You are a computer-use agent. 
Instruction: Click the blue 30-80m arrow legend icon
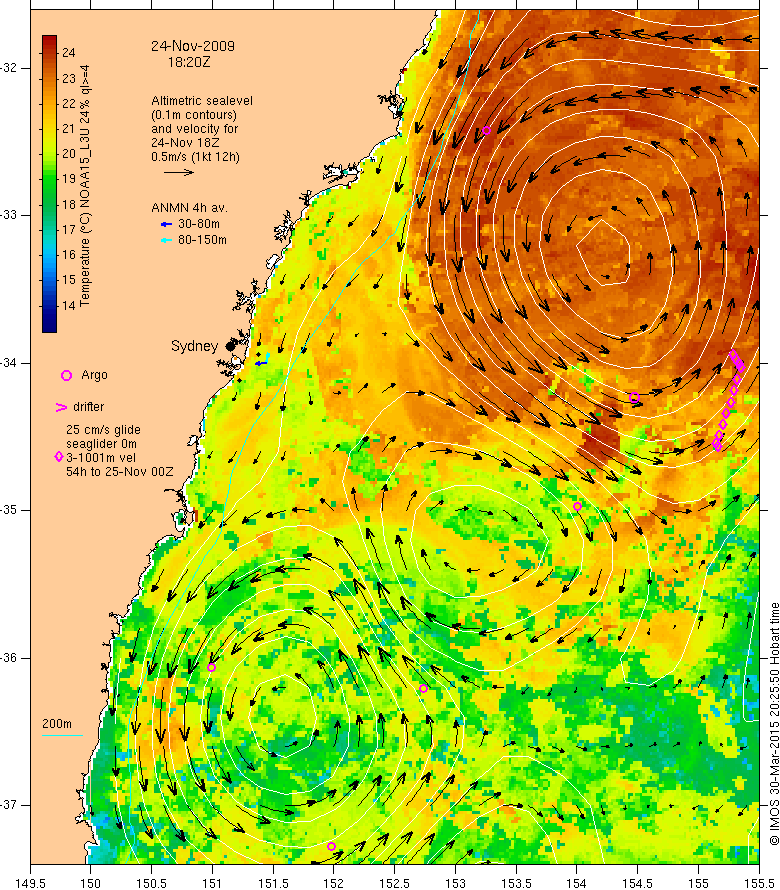coord(166,224)
